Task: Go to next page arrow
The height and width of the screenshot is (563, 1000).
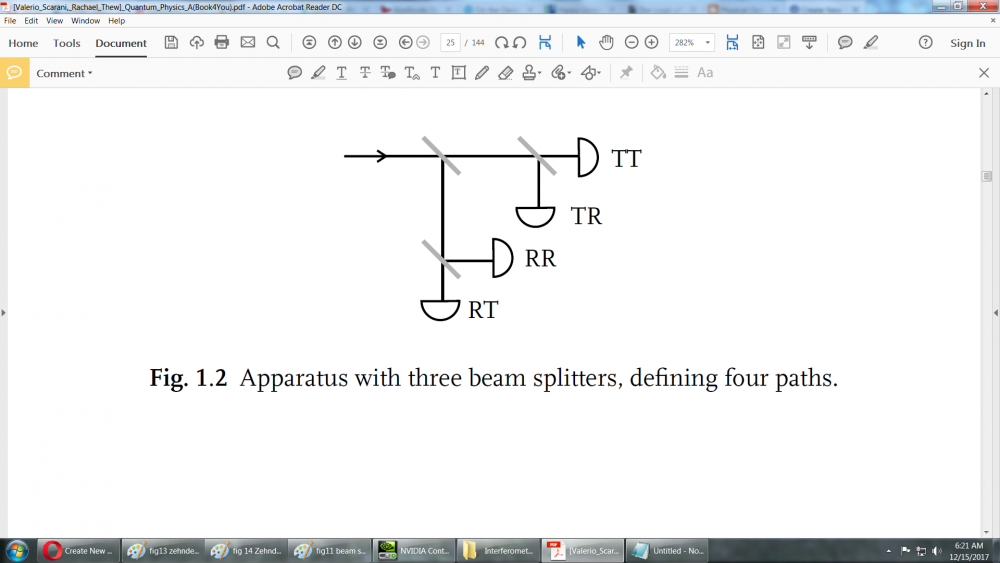Action: coord(354,43)
